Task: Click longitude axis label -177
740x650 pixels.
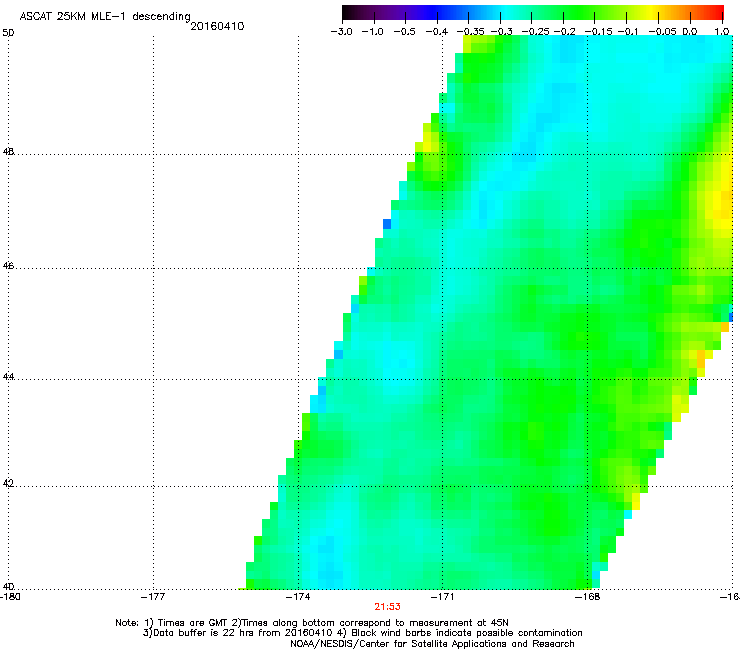Action: click(153, 597)
